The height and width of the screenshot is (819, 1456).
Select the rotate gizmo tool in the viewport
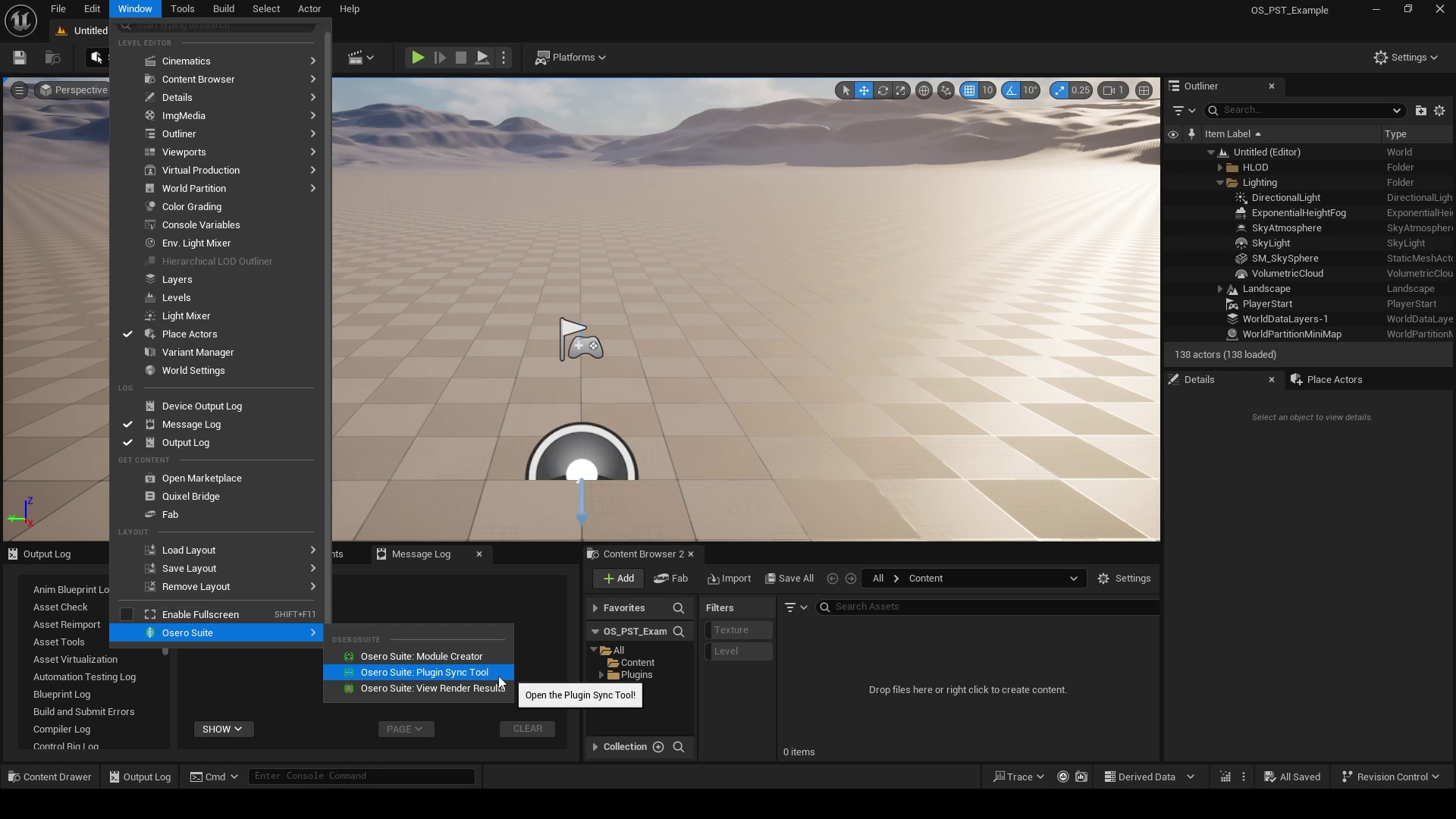(x=883, y=90)
